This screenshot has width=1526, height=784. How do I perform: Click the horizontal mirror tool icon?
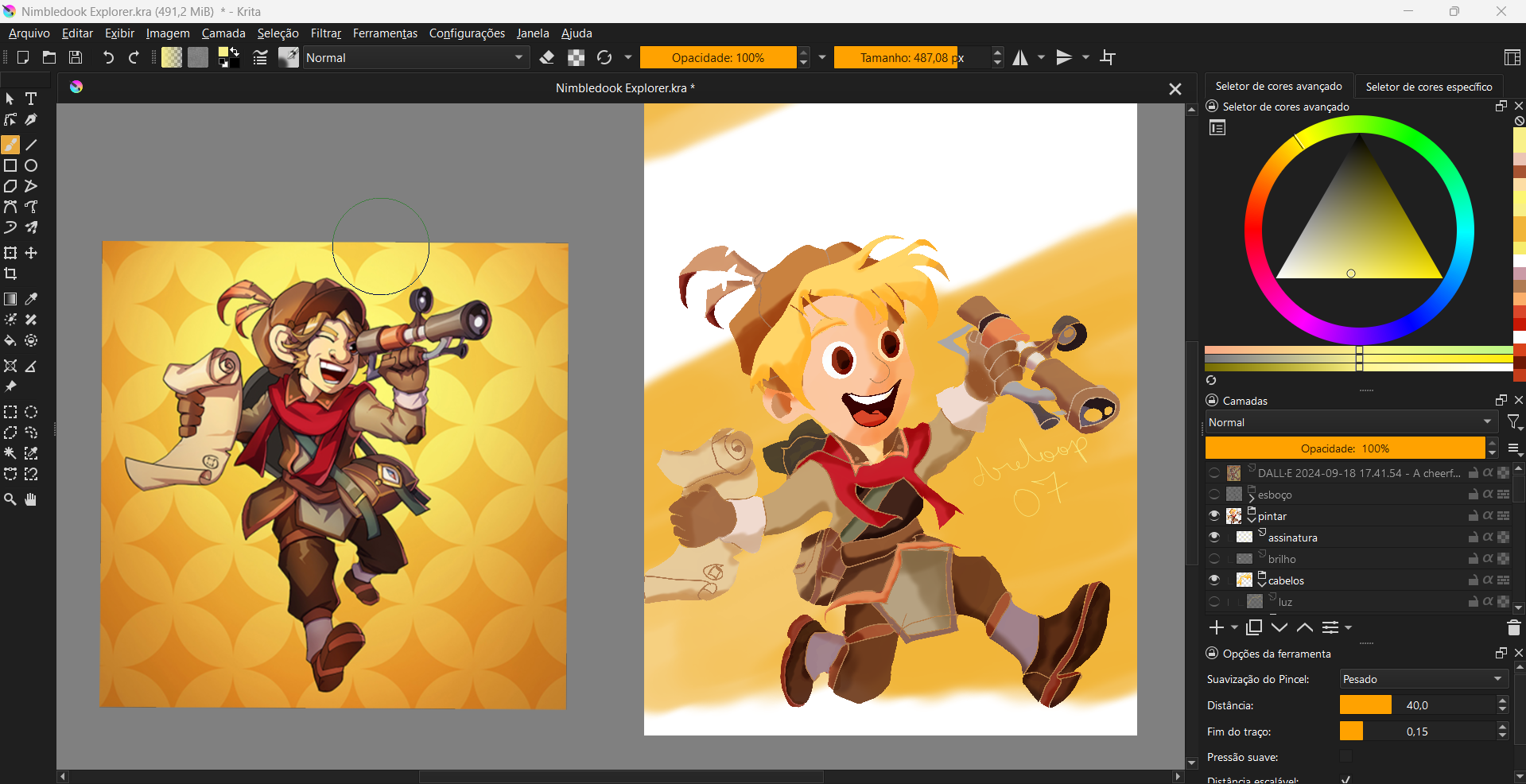[1020, 57]
